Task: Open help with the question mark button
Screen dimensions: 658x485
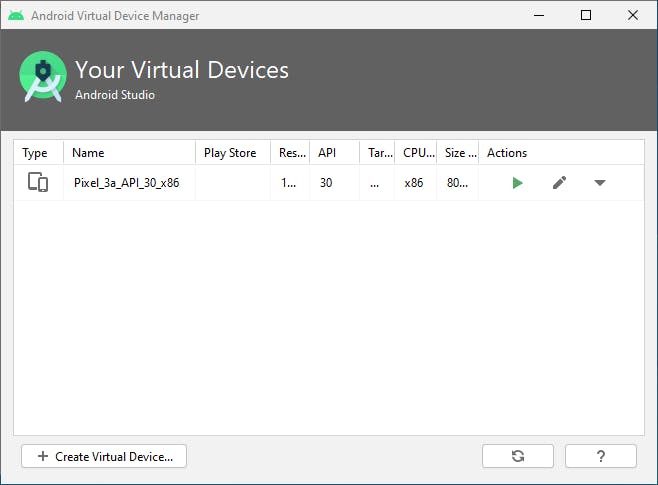Action: click(600, 456)
